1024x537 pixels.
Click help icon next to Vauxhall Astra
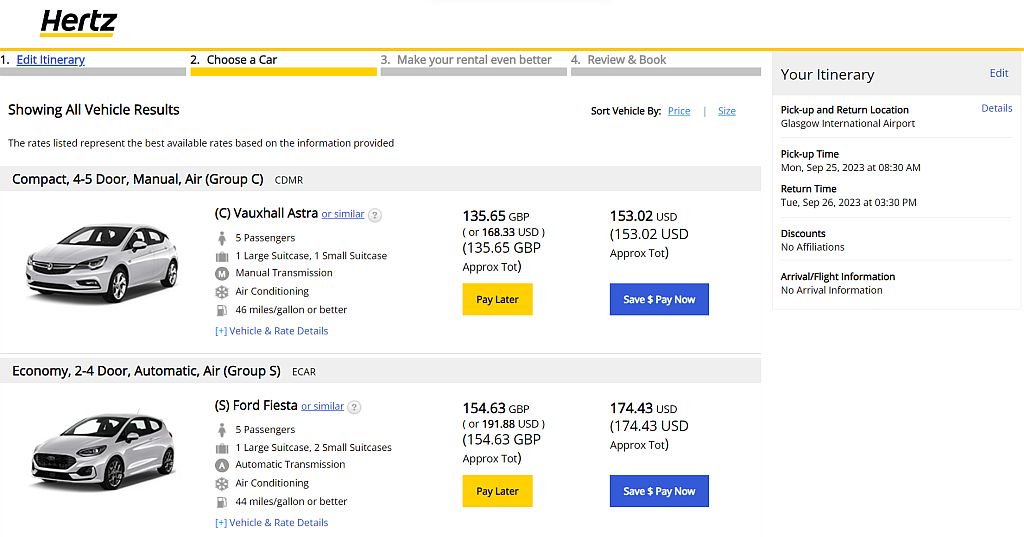[x=375, y=214]
